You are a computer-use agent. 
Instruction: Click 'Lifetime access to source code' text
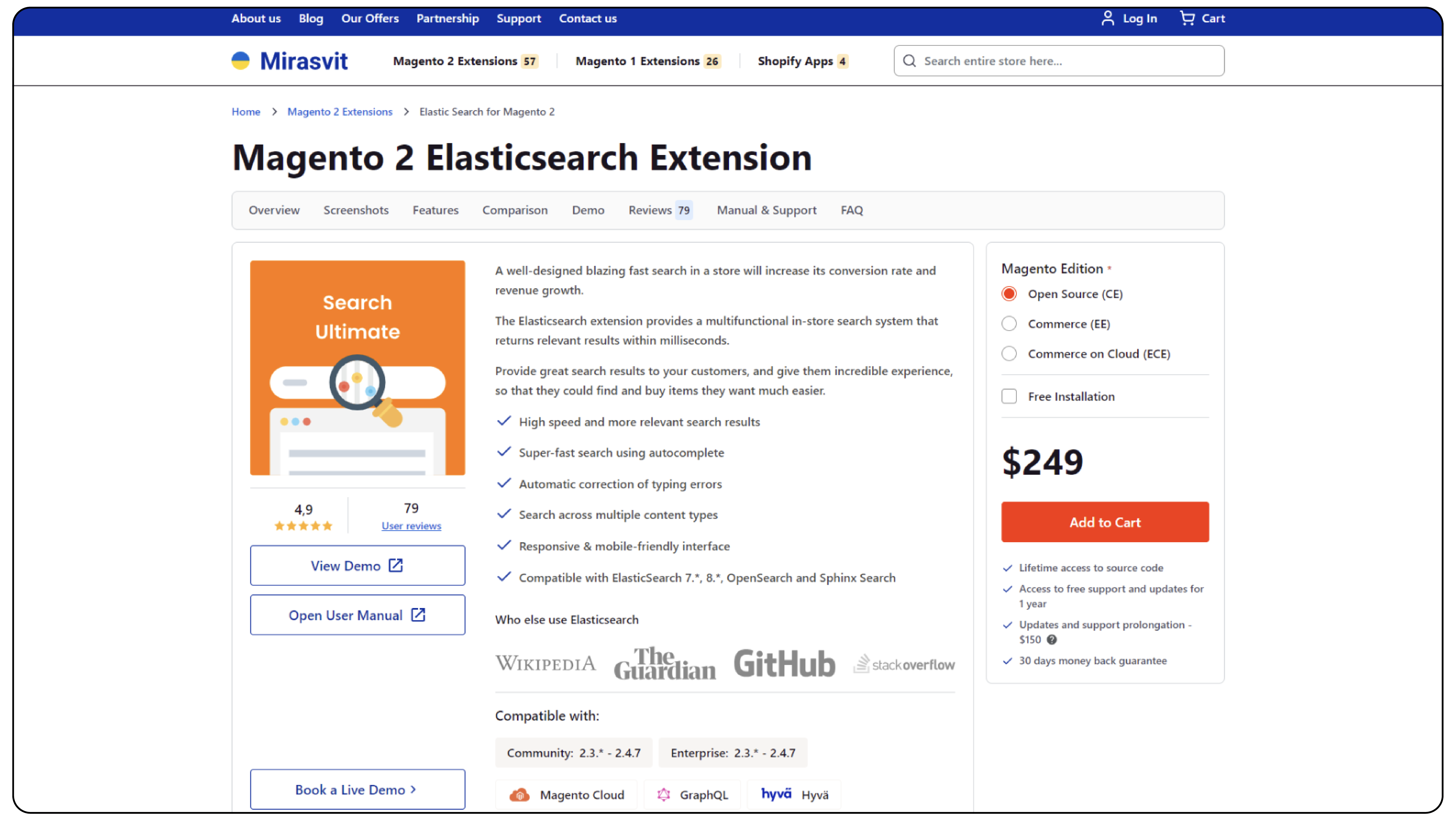(1091, 568)
